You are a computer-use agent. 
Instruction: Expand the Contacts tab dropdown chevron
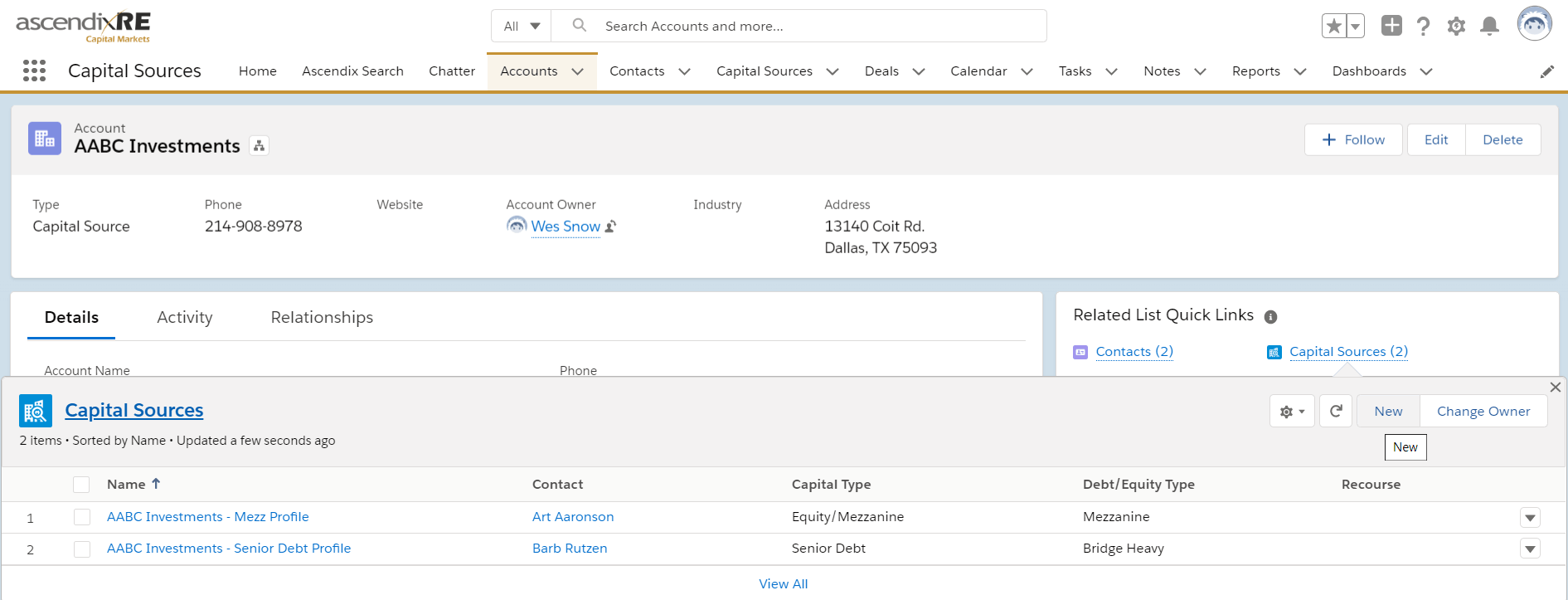point(685,71)
